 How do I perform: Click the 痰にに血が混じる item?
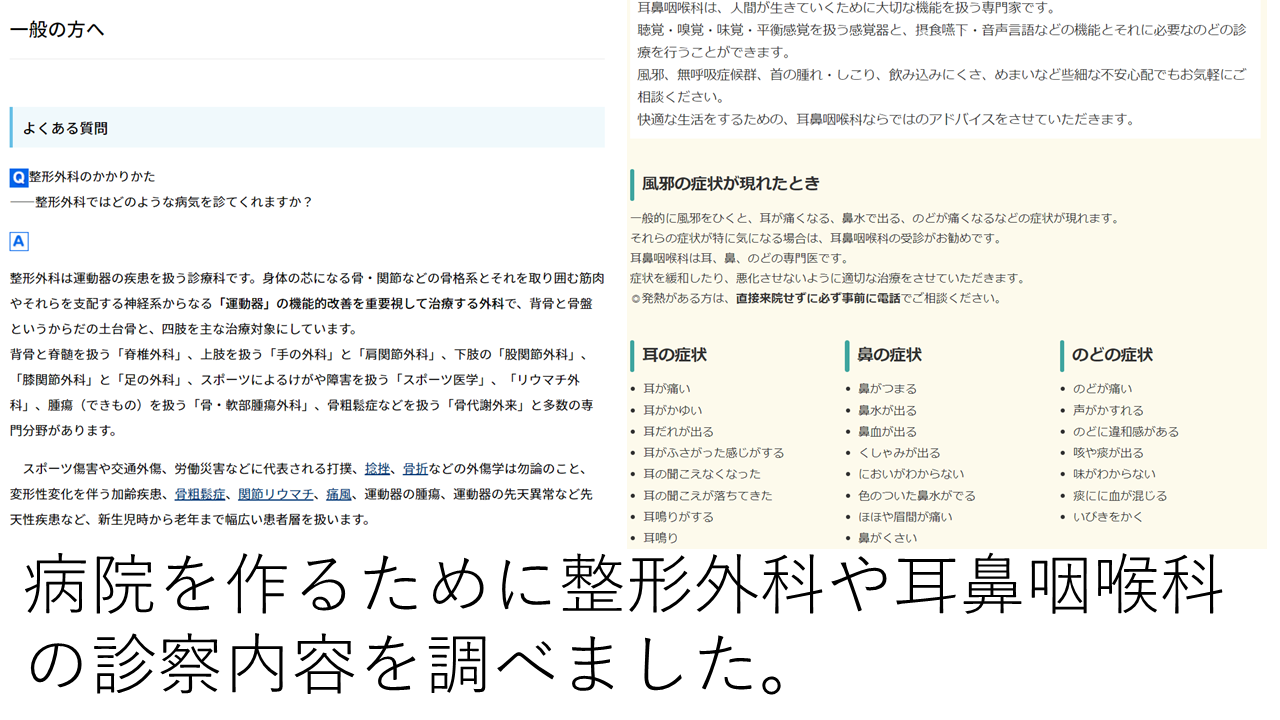tap(1120, 496)
